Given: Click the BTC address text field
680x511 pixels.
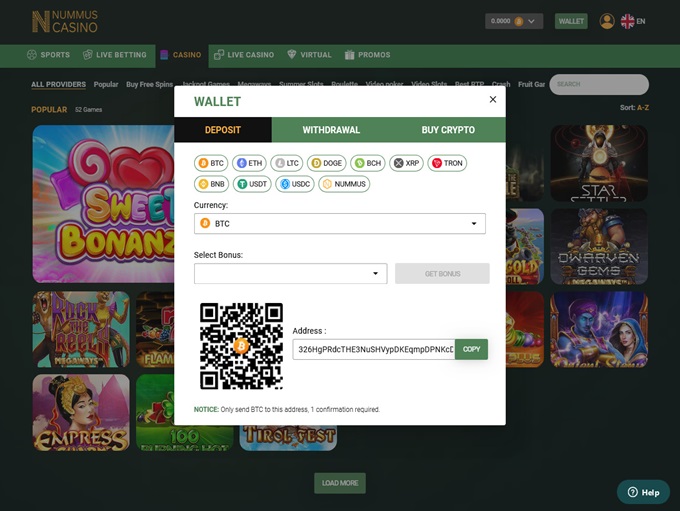Looking at the screenshot, I should pyautogui.click(x=373, y=349).
